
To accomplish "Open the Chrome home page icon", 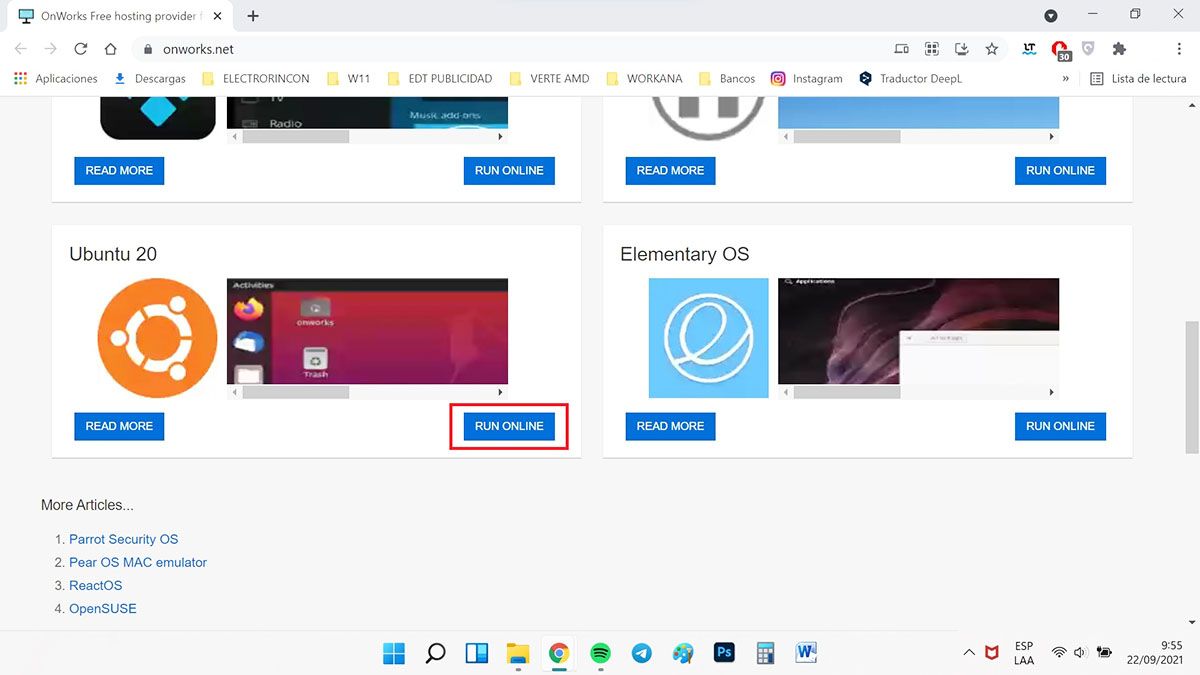I will [111, 49].
